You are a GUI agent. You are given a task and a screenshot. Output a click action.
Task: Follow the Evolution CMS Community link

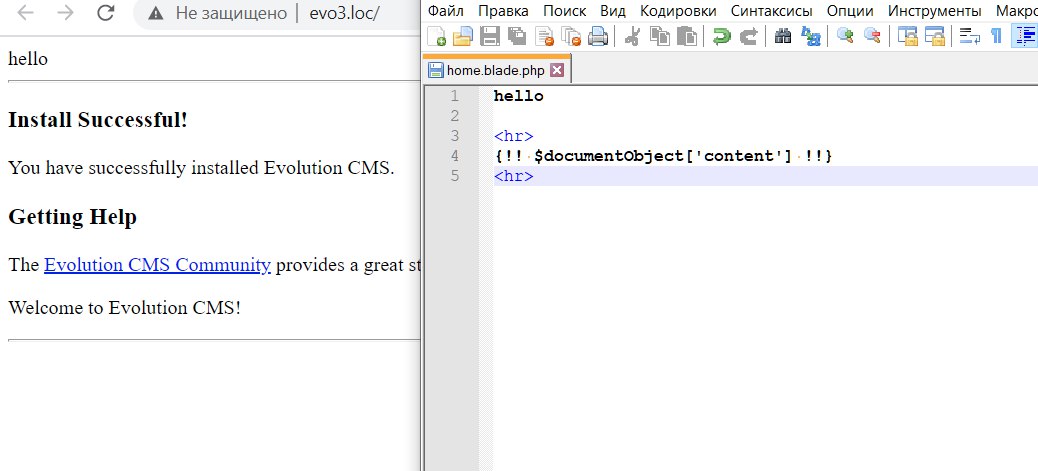tap(158, 265)
